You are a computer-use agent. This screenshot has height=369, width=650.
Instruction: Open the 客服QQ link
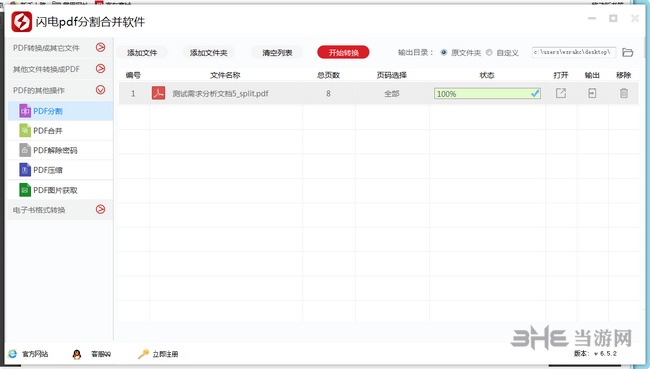coord(101,354)
